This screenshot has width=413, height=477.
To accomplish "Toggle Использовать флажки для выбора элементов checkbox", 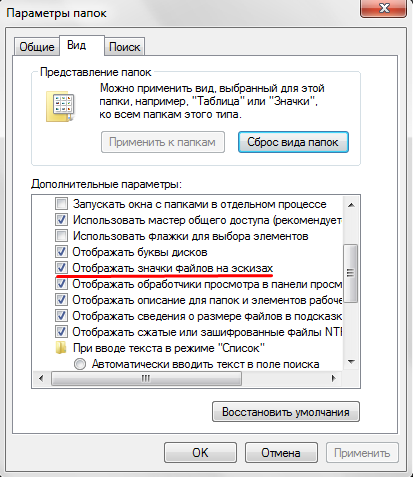I will (61, 236).
